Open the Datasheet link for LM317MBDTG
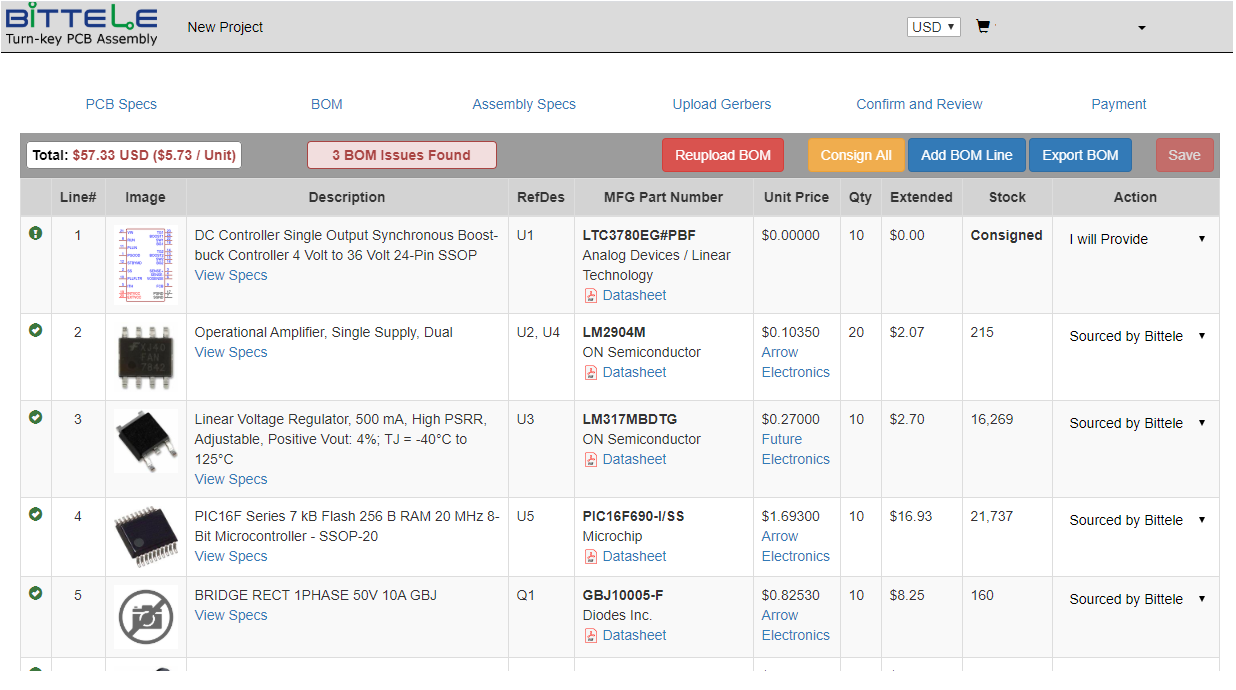 click(x=634, y=459)
